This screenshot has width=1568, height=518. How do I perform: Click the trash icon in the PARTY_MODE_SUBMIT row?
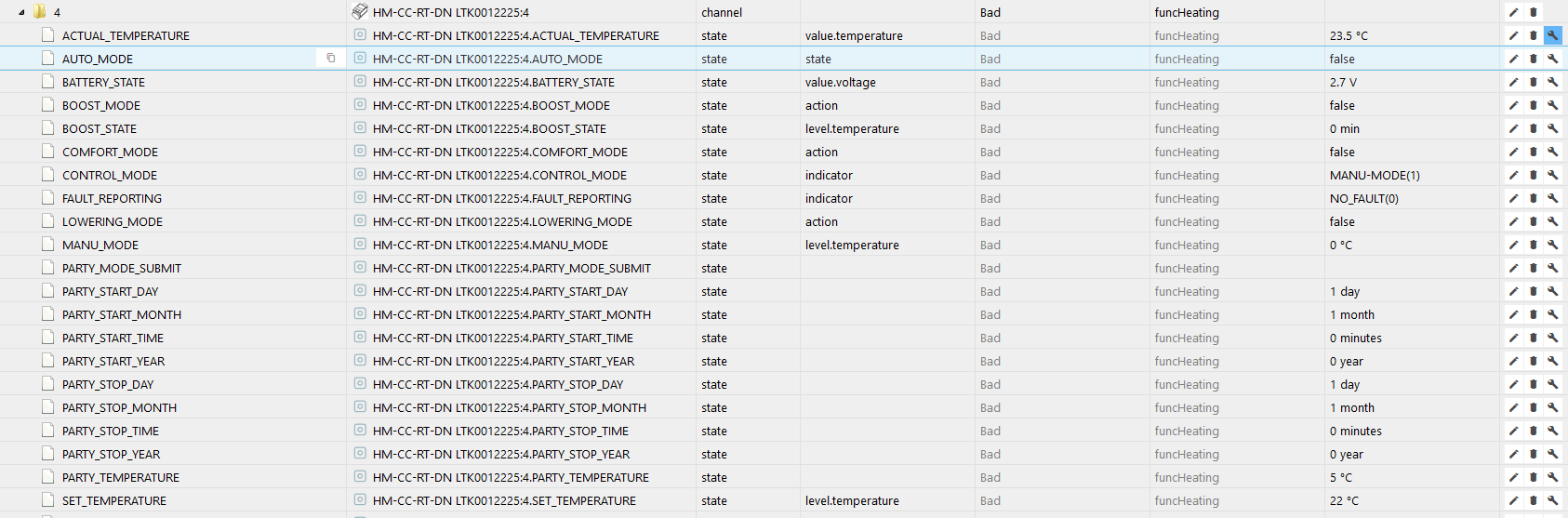[1533, 268]
